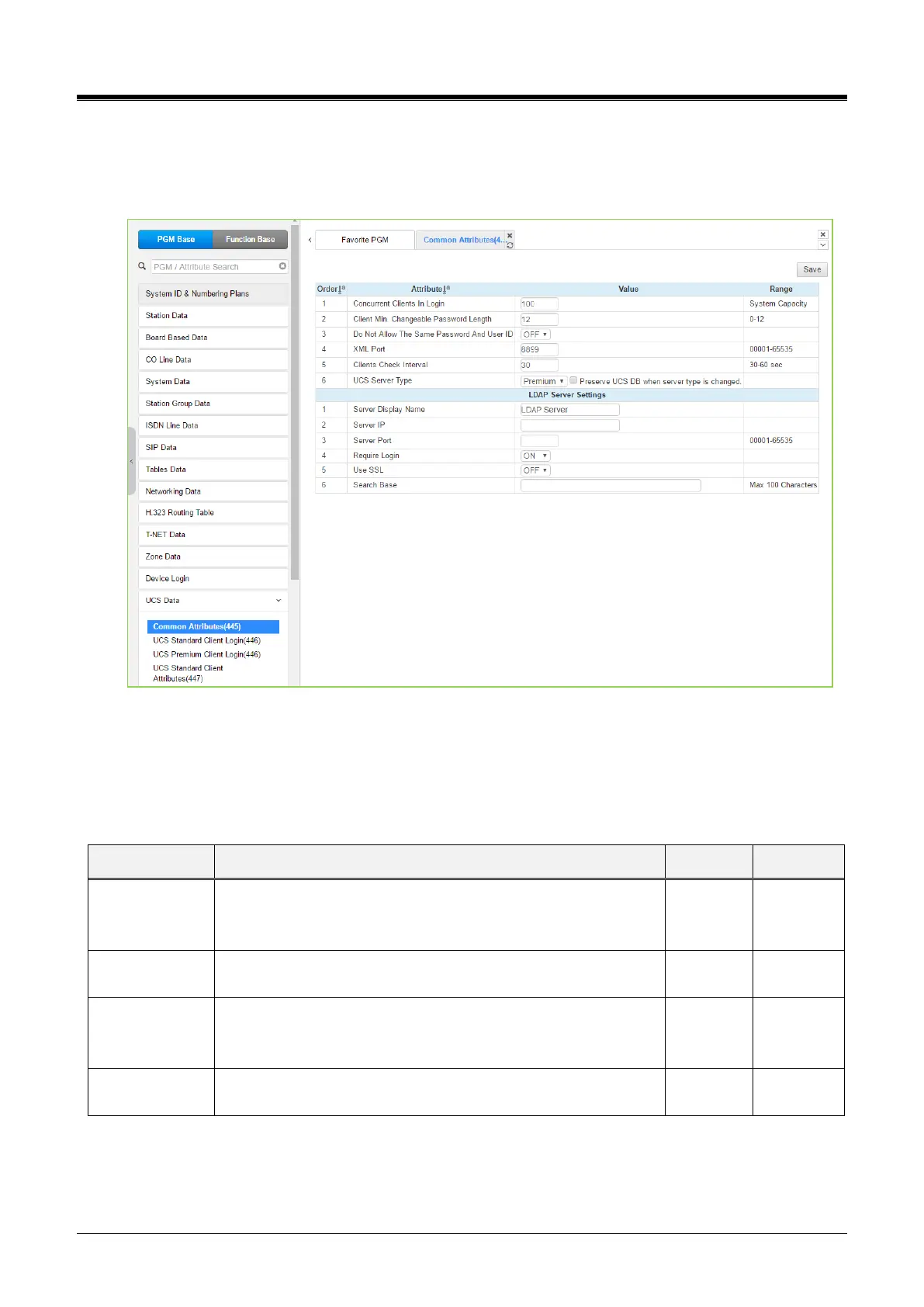Refresh the Common Attributes tab
Screen dimensions: 924x1307
(510, 245)
